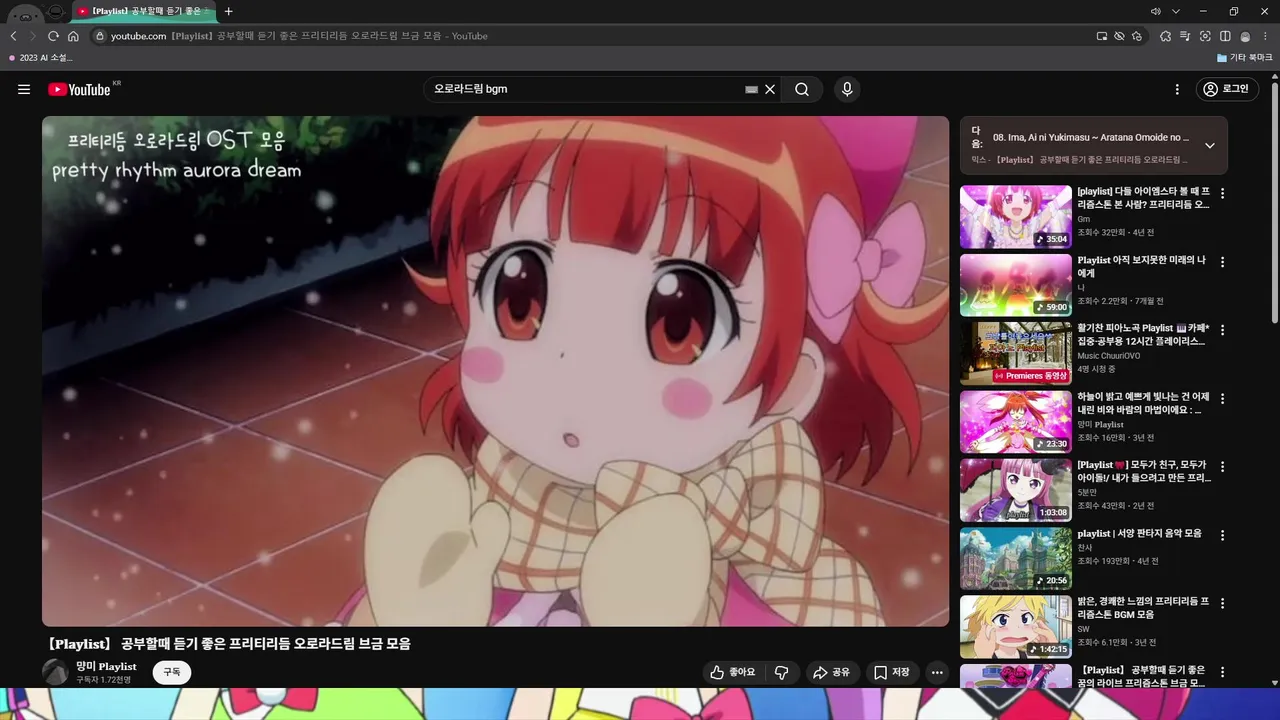This screenshot has height=720, width=1280.
Task: Open YouTube settings three-dot menu beside 로그인
Action: point(1177,89)
